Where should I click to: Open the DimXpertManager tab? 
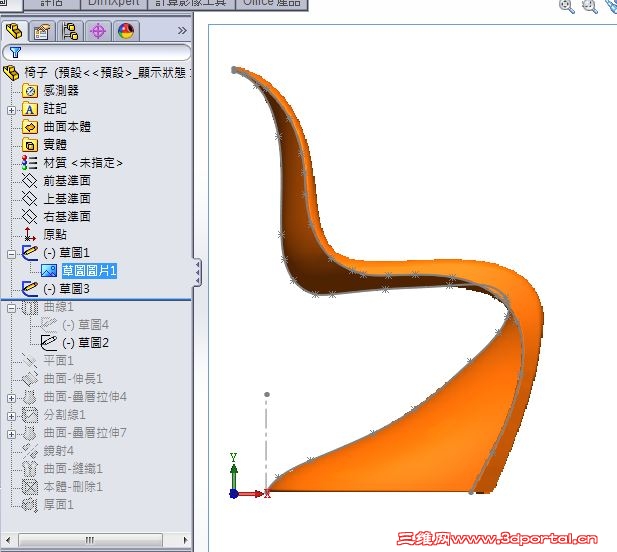(x=98, y=31)
